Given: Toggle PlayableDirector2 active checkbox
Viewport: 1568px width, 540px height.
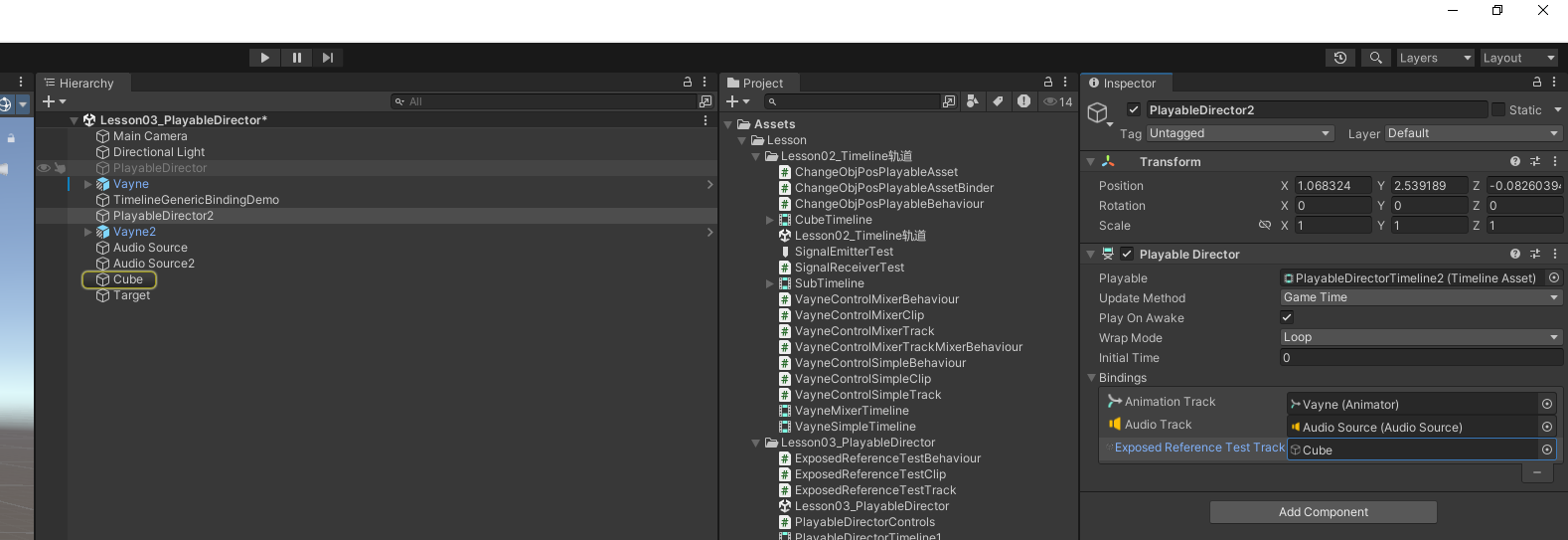Looking at the screenshot, I should click(1133, 110).
